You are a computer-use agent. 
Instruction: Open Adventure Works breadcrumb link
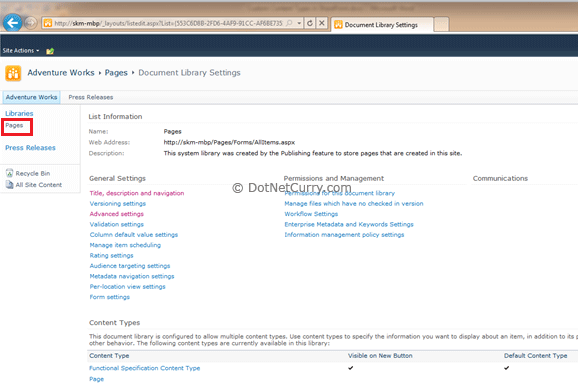pyautogui.click(x=61, y=73)
